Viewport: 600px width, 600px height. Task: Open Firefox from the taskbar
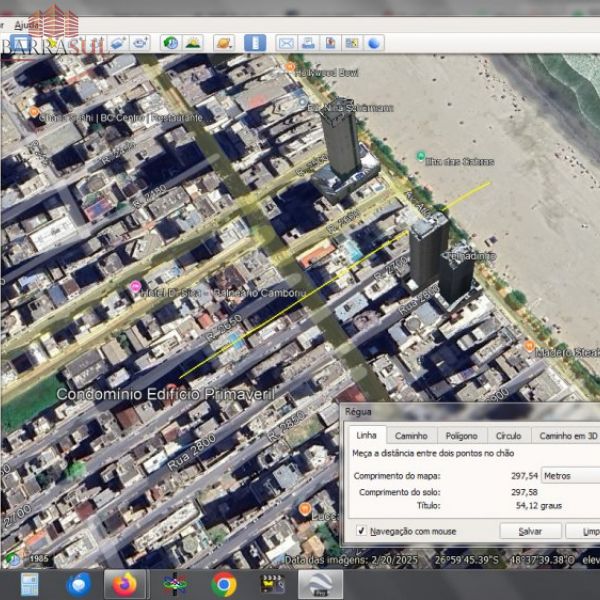(x=125, y=584)
